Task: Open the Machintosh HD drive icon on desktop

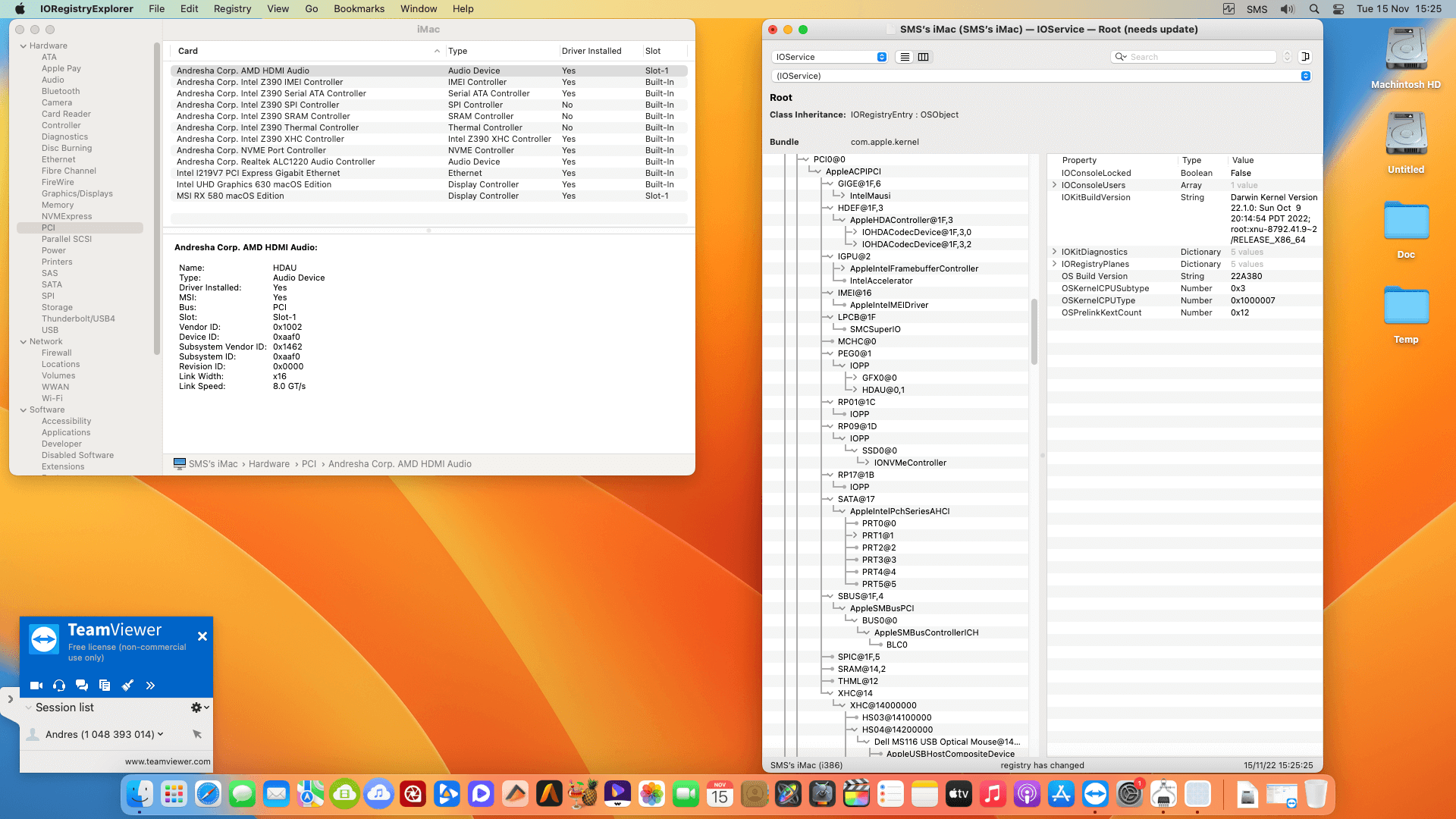Action: (x=1406, y=50)
